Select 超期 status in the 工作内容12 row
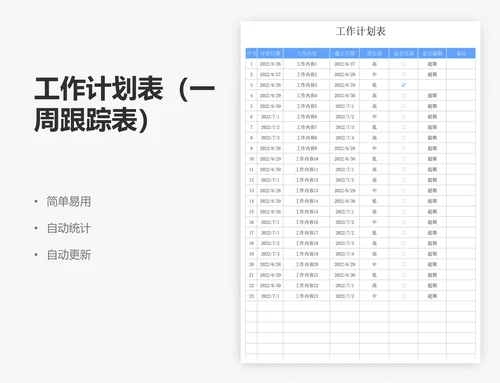This screenshot has width=500, height=383. pyautogui.click(x=432, y=180)
